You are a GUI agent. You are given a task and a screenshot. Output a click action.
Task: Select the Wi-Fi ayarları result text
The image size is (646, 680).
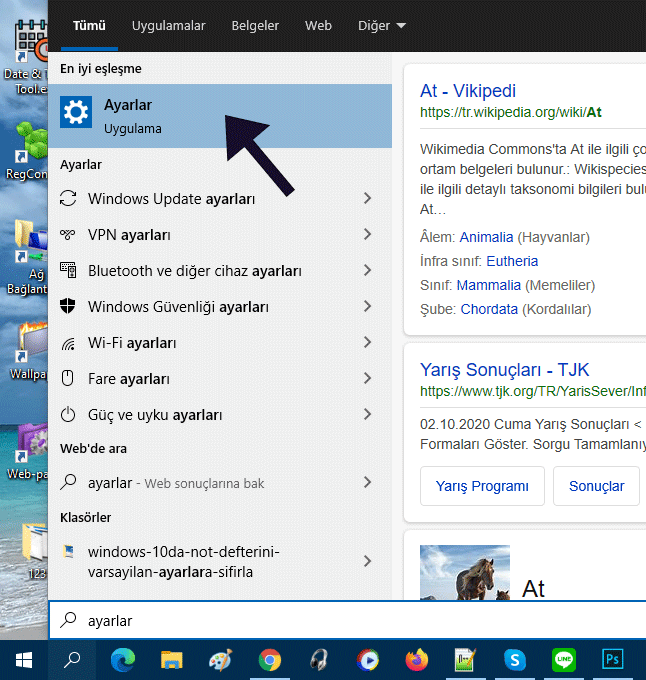[132, 343]
